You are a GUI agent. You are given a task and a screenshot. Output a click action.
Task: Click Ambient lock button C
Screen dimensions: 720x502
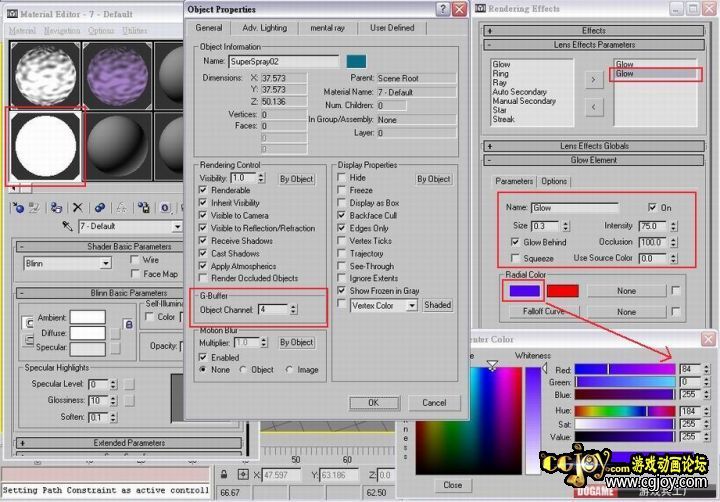(x=28, y=323)
